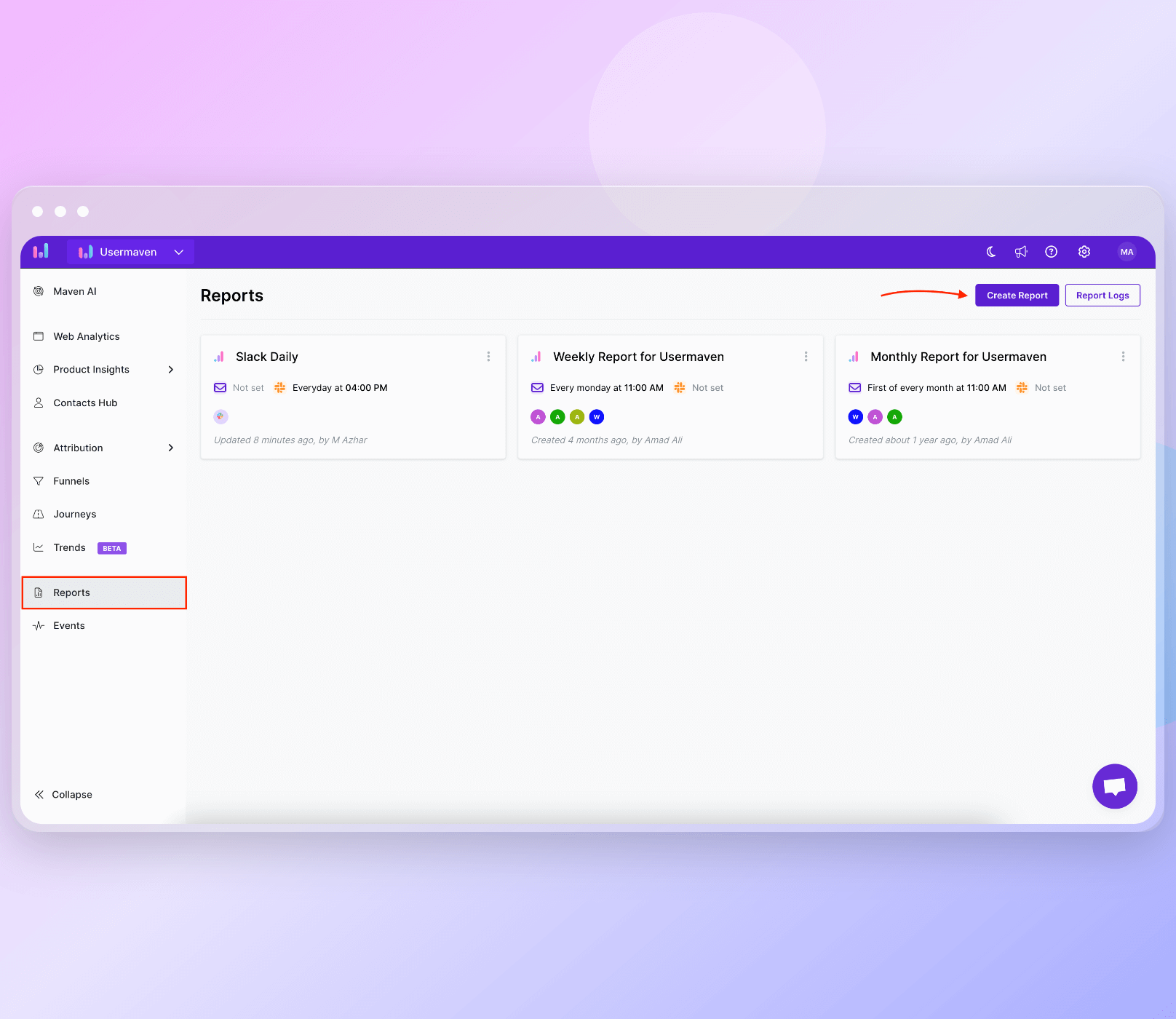Click email icon on Monthly Report card
This screenshot has width=1176, height=1019.
point(854,387)
